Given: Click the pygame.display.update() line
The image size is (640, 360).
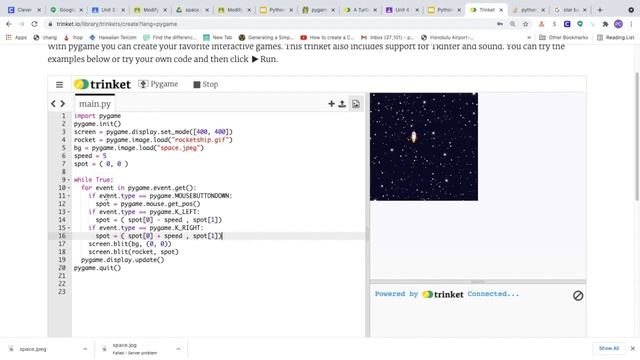Looking at the screenshot, I should coord(122,260).
